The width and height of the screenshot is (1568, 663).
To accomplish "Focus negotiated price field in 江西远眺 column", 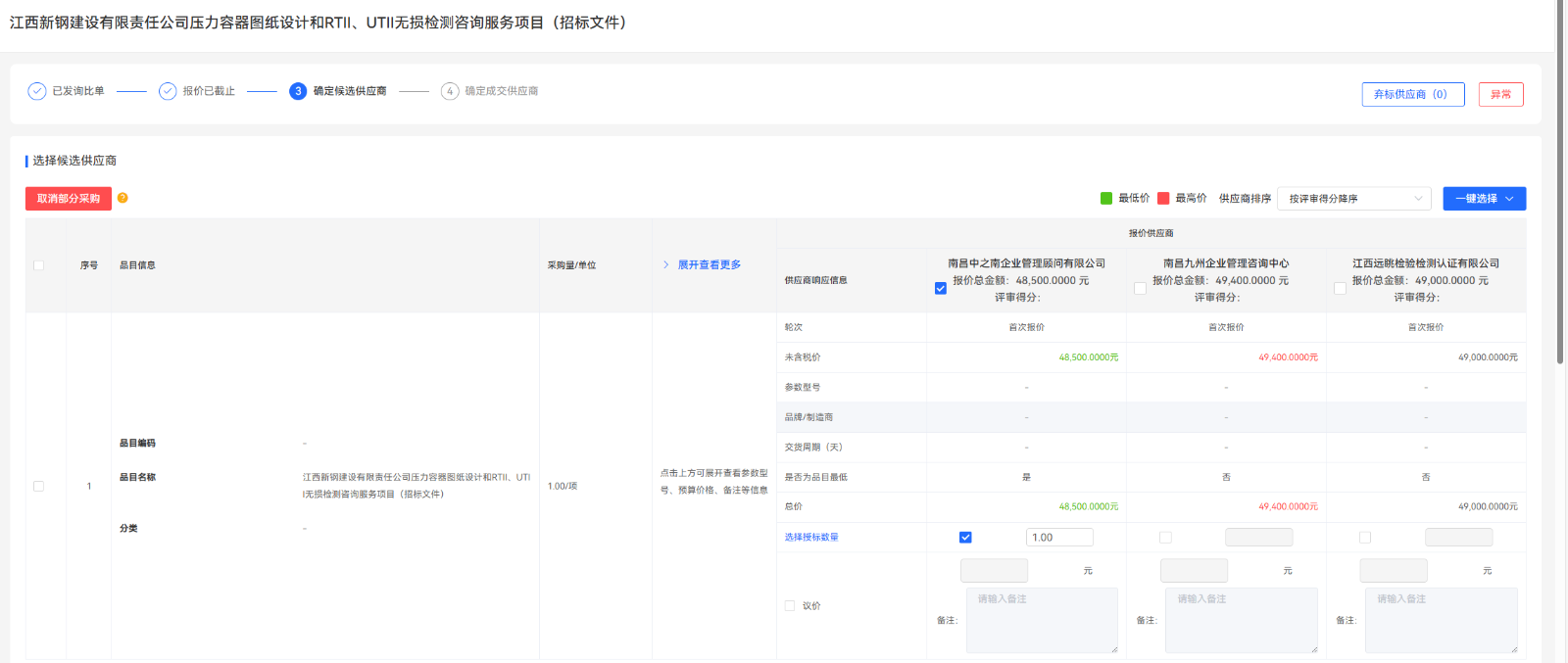I will pos(1395,571).
